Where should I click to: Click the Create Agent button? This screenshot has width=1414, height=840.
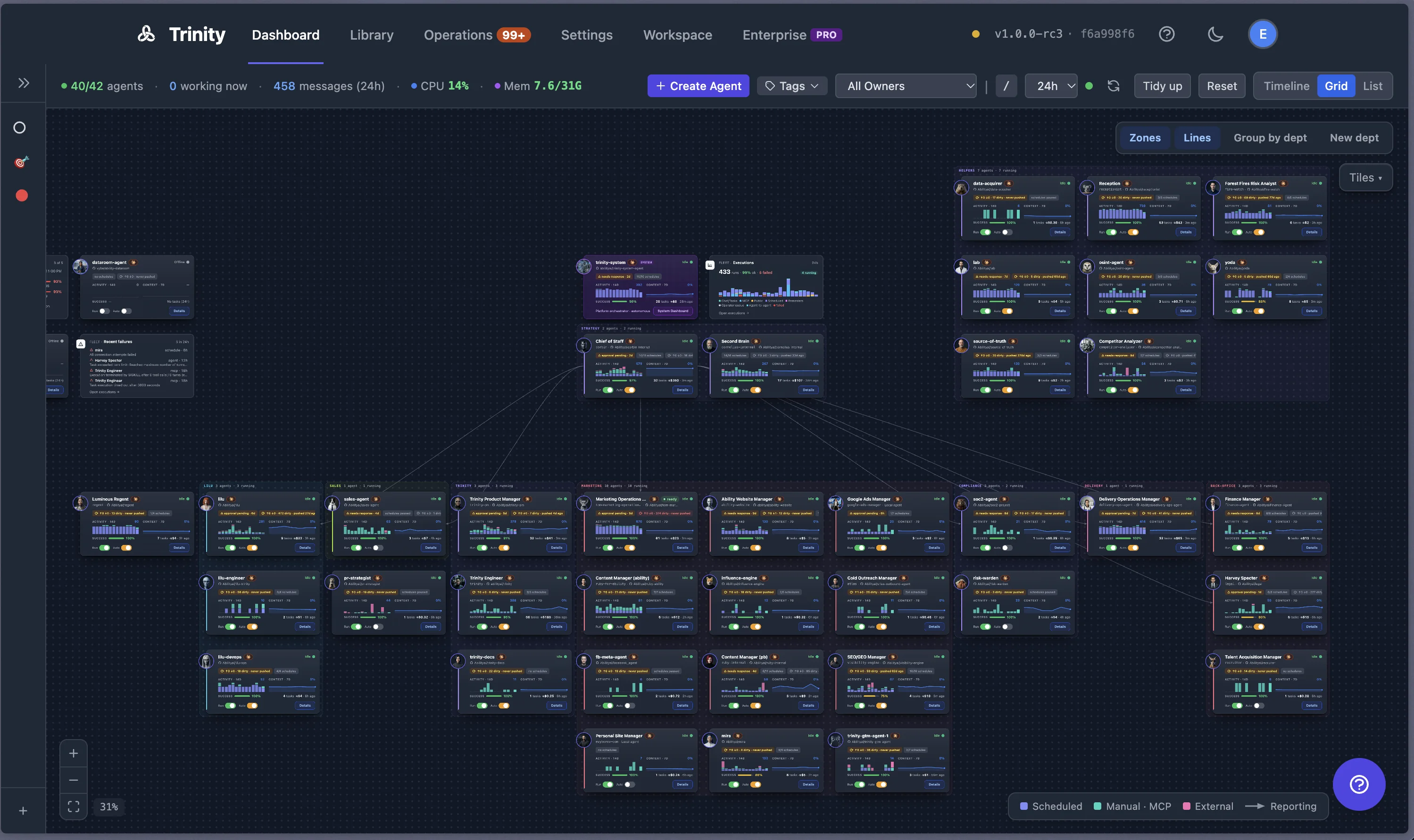coord(698,86)
